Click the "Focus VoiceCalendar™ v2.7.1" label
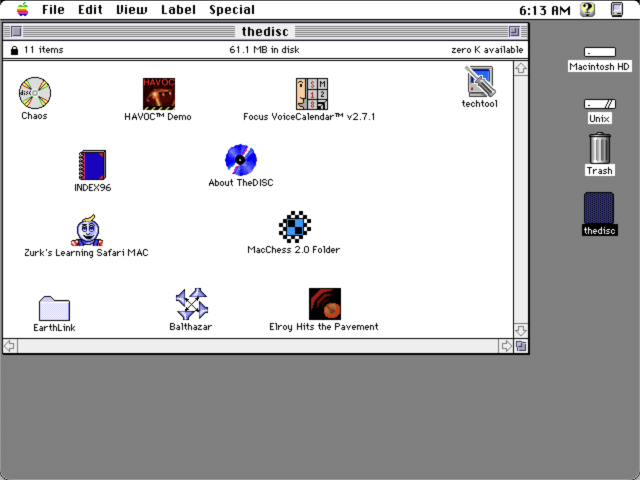This screenshot has width=640, height=480. 309,117
